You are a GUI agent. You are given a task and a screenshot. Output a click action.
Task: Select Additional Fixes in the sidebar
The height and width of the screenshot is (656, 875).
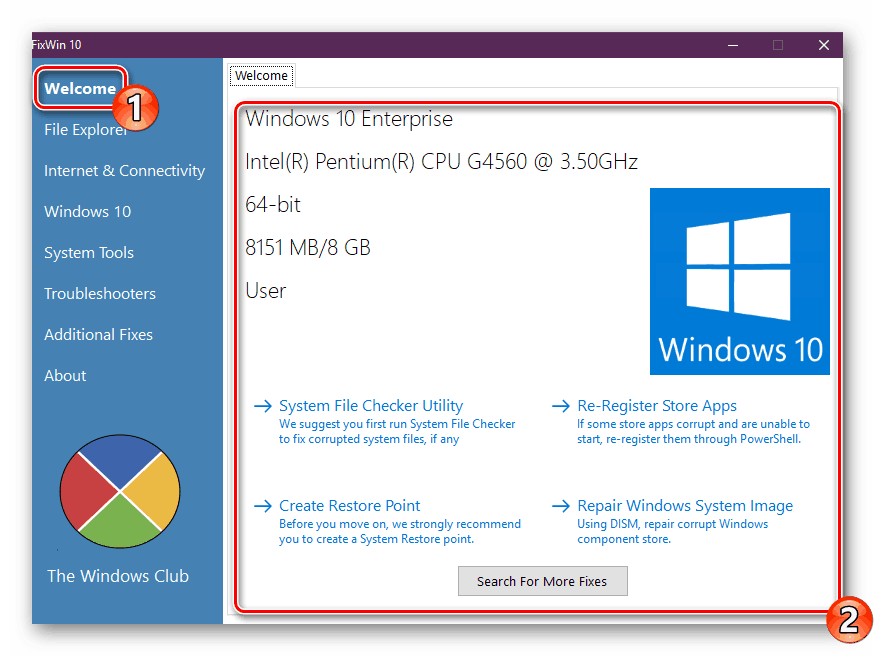(98, 335)
